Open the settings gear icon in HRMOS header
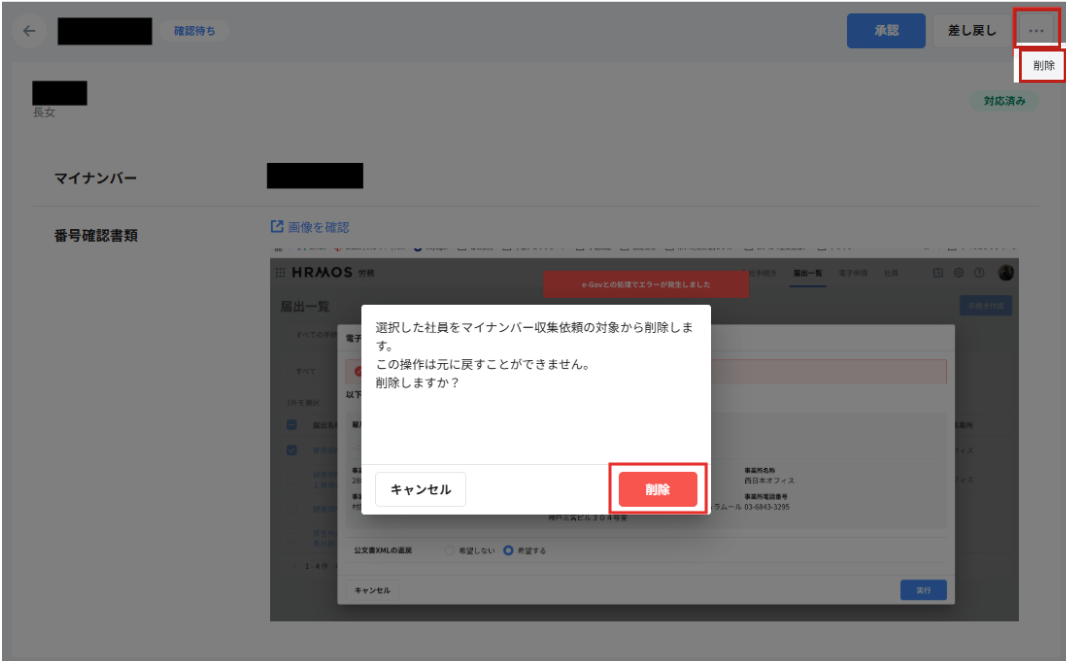The width and height of the screenshot is (1066, 661). pyautogui.click(x=958, y=273)
